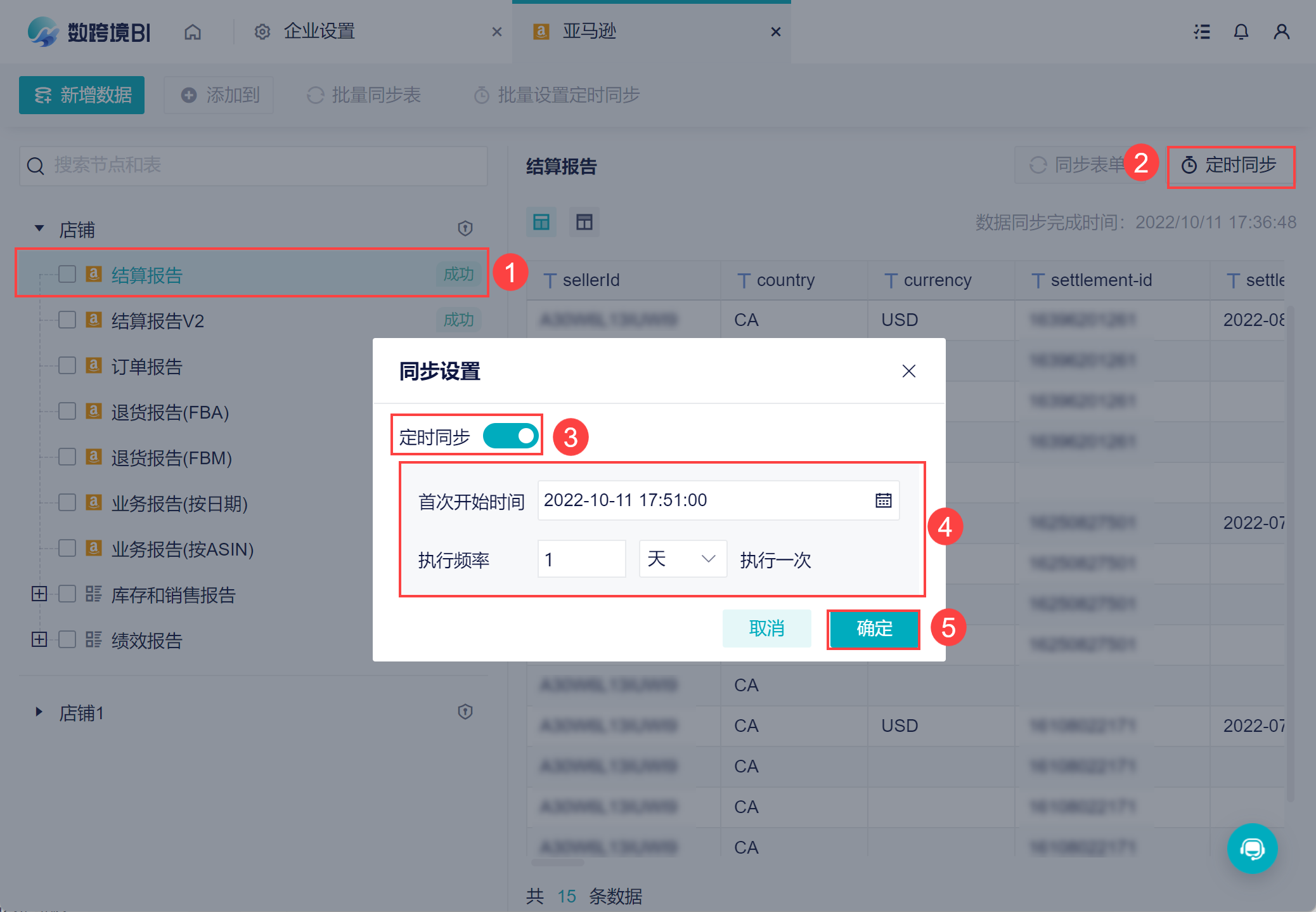Click the home icon in top bar
The height and width of the screenshot is (912, 1316).
pyautogui.click(x=193, y=32)
